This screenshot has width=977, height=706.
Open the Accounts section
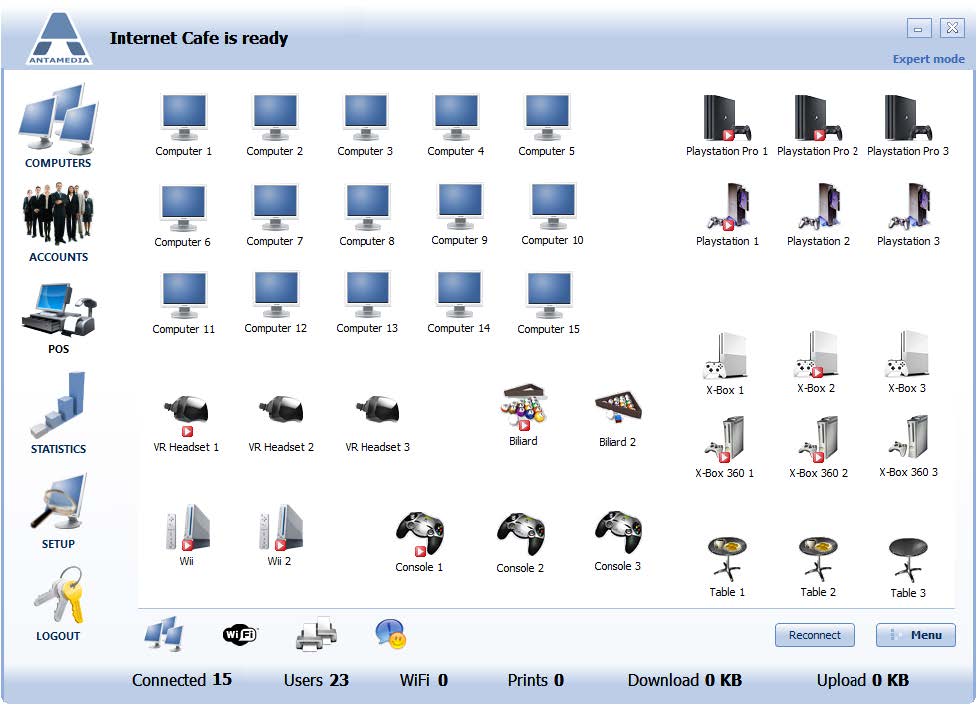58,222
